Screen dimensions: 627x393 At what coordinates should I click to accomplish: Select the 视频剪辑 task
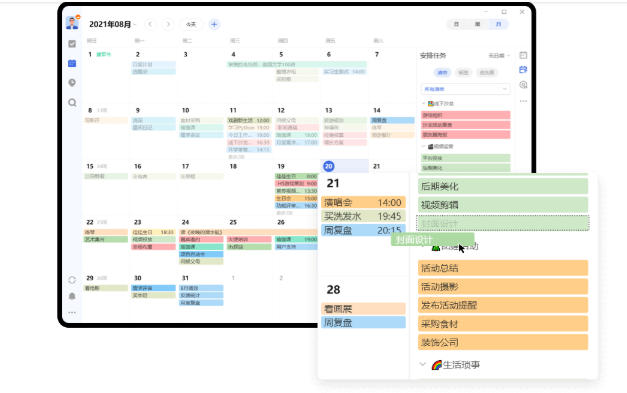503,205
